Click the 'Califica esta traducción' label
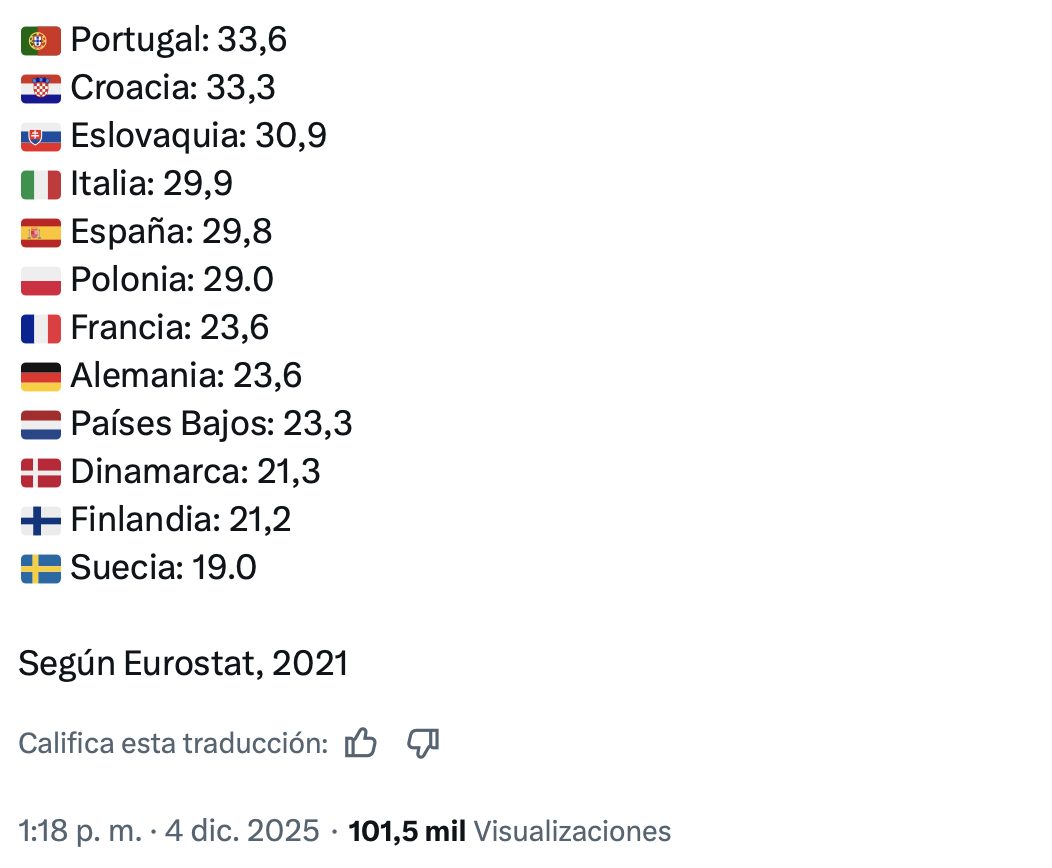The width and height of the screenshot is (1052, 868). coord(173,744)
